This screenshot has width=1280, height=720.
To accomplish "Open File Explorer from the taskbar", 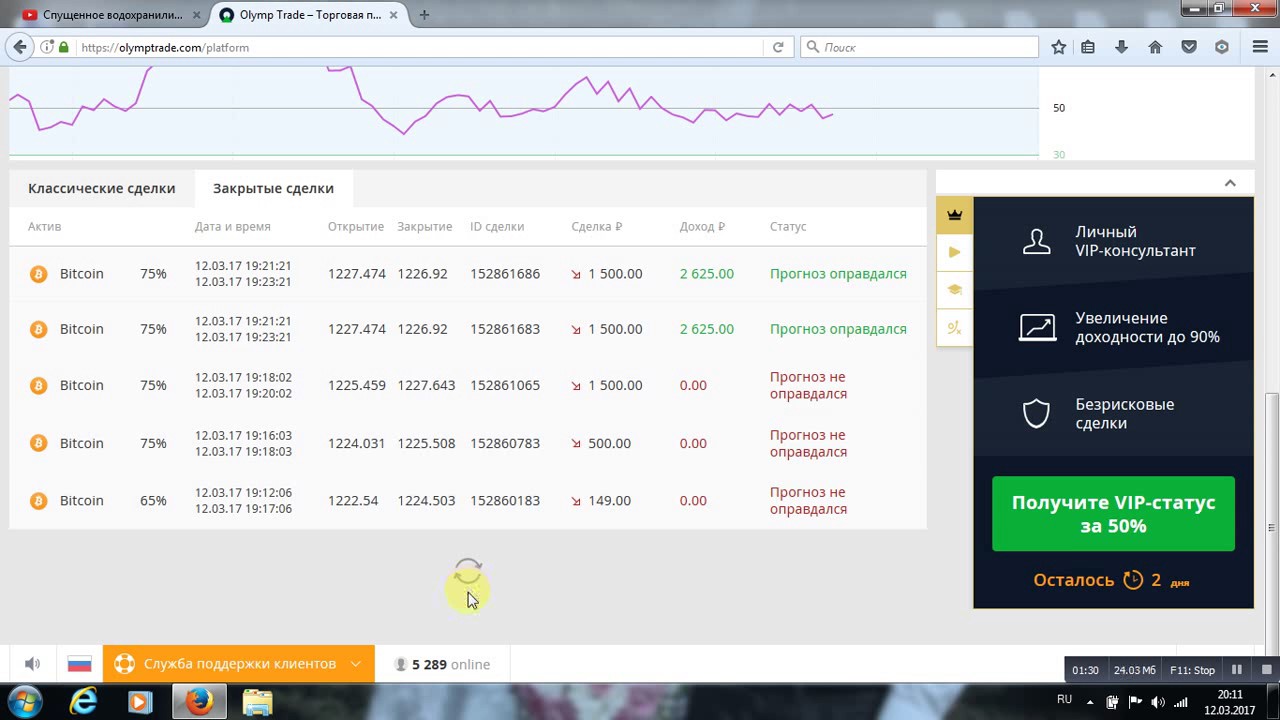I will (x=257, y=702).
